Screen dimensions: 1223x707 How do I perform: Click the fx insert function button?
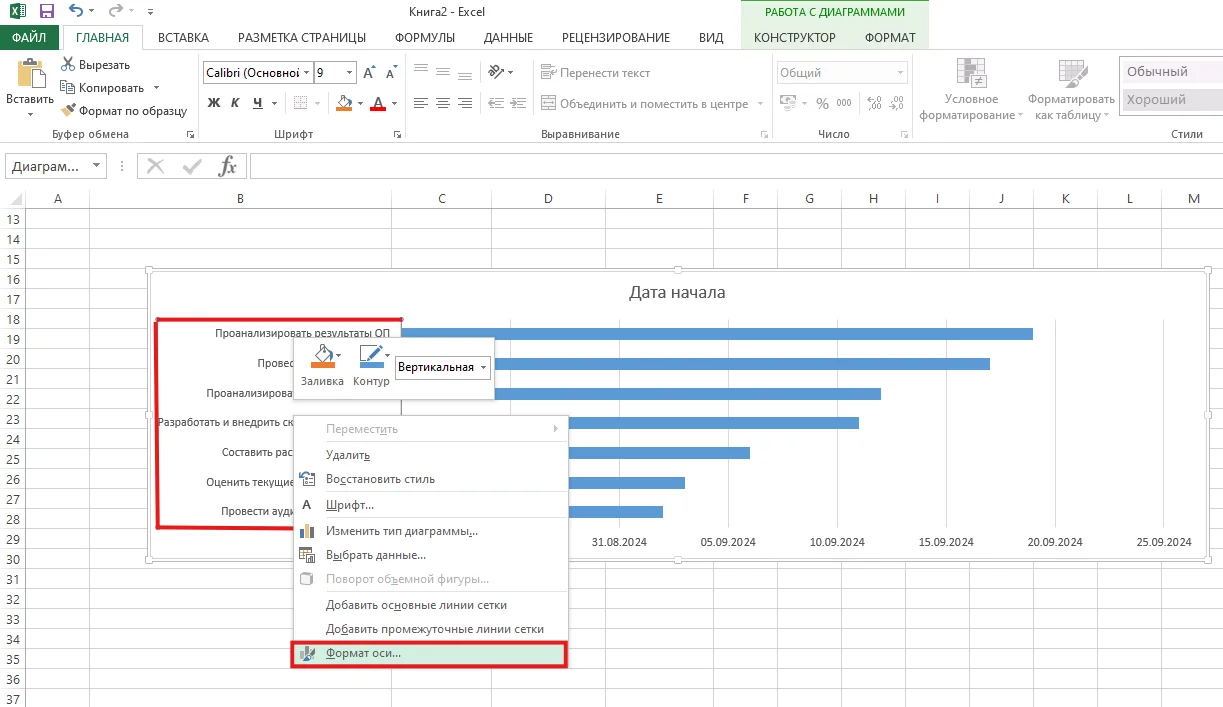pyautogui.click(x=228, y=166)
